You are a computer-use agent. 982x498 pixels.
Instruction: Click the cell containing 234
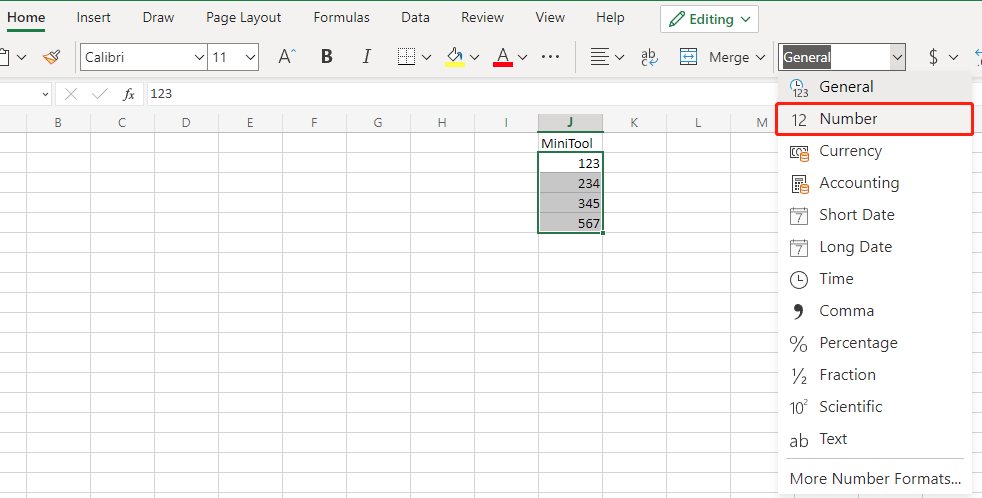570,183
